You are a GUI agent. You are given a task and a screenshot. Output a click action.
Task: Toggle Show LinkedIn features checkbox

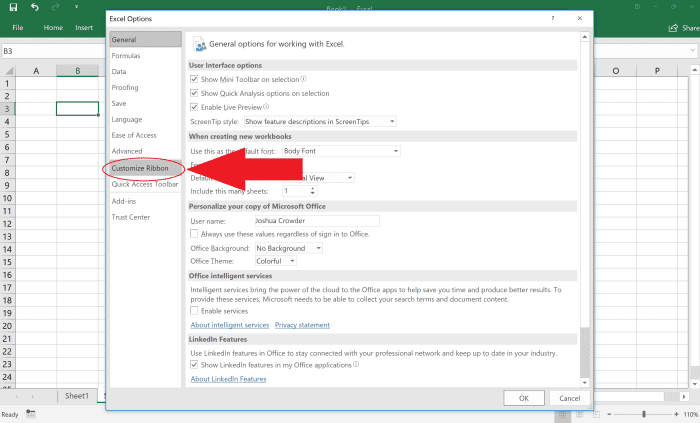click(194, 365)
